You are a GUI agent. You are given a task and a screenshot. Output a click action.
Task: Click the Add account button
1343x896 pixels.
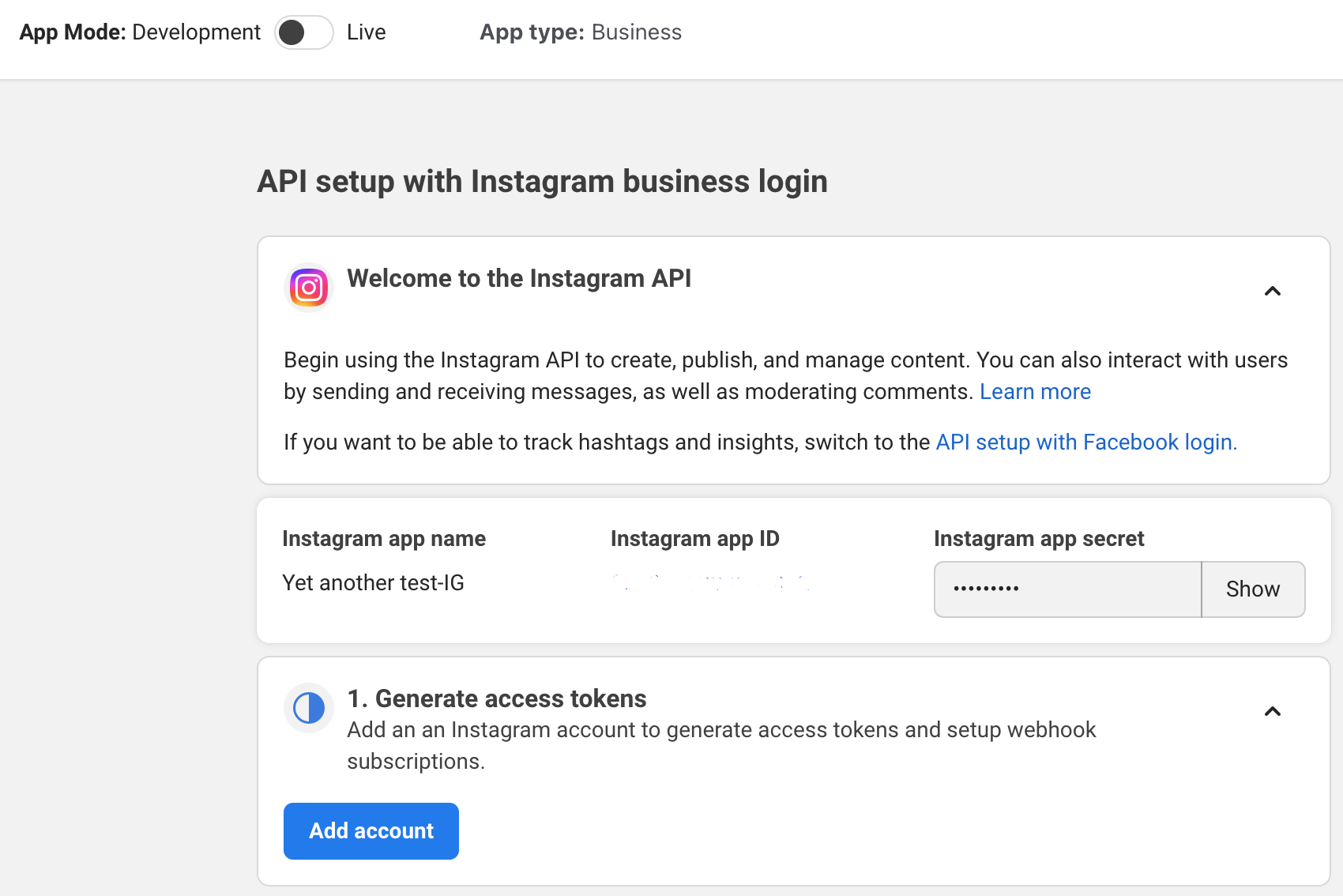coord(371,830)
